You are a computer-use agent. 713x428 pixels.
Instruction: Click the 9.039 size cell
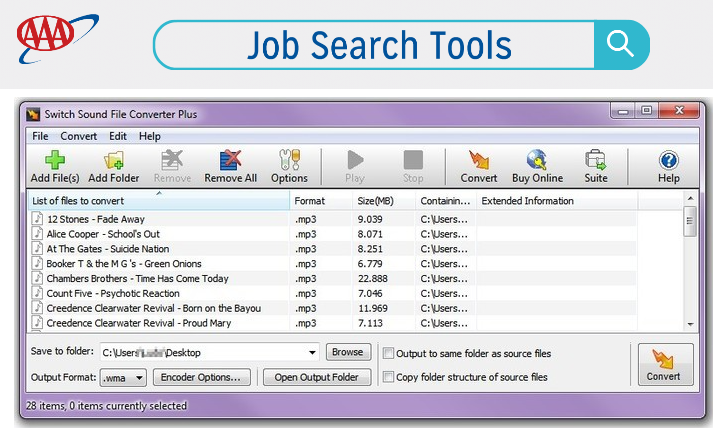[x=370, y=219]
